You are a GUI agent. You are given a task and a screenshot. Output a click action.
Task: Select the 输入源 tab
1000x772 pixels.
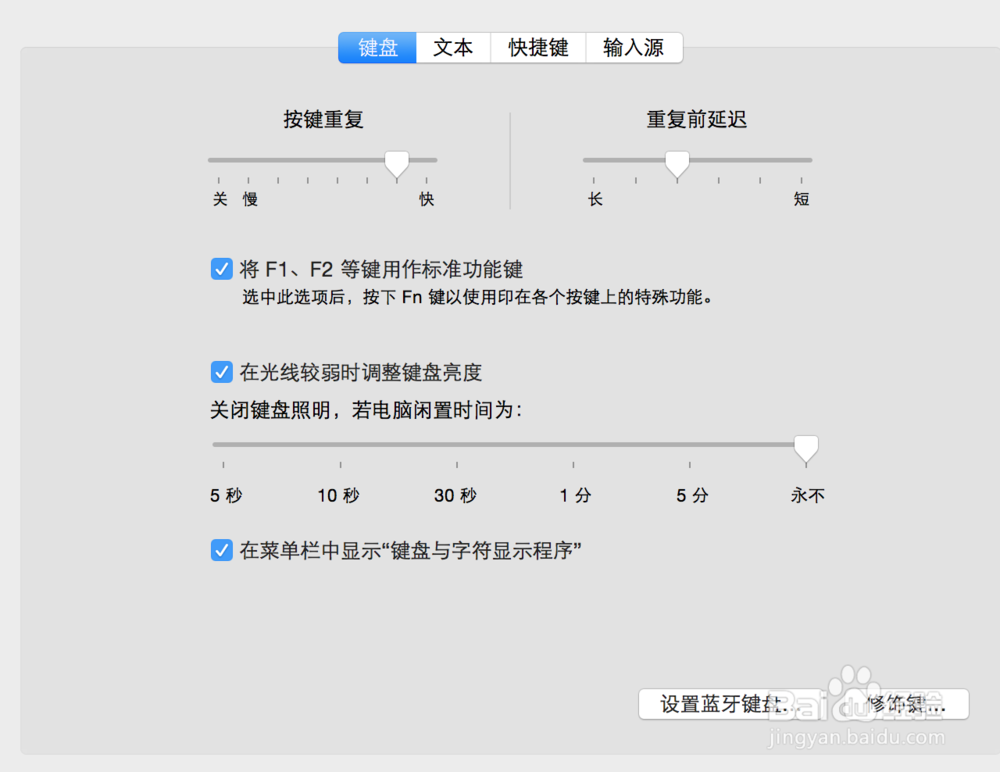[633, 47]
